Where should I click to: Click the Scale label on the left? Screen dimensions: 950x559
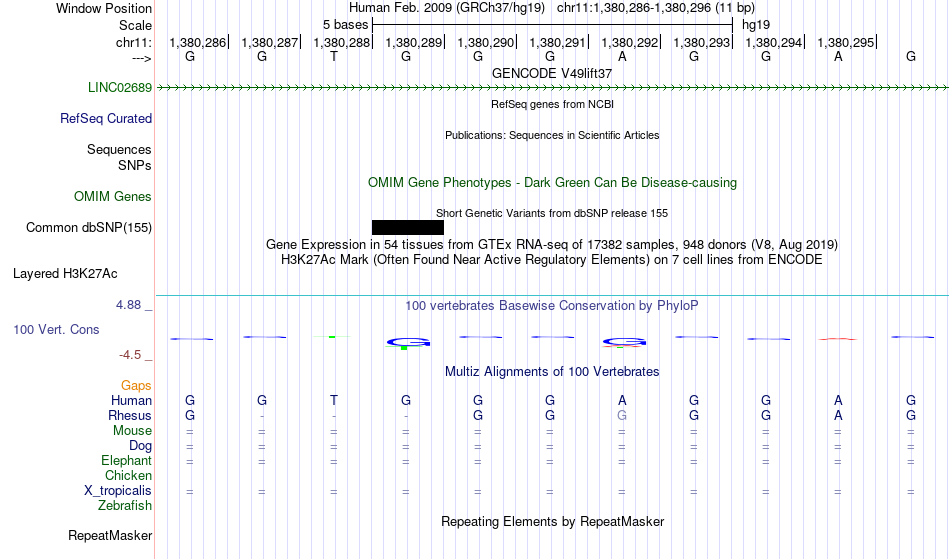pos(135,26)
